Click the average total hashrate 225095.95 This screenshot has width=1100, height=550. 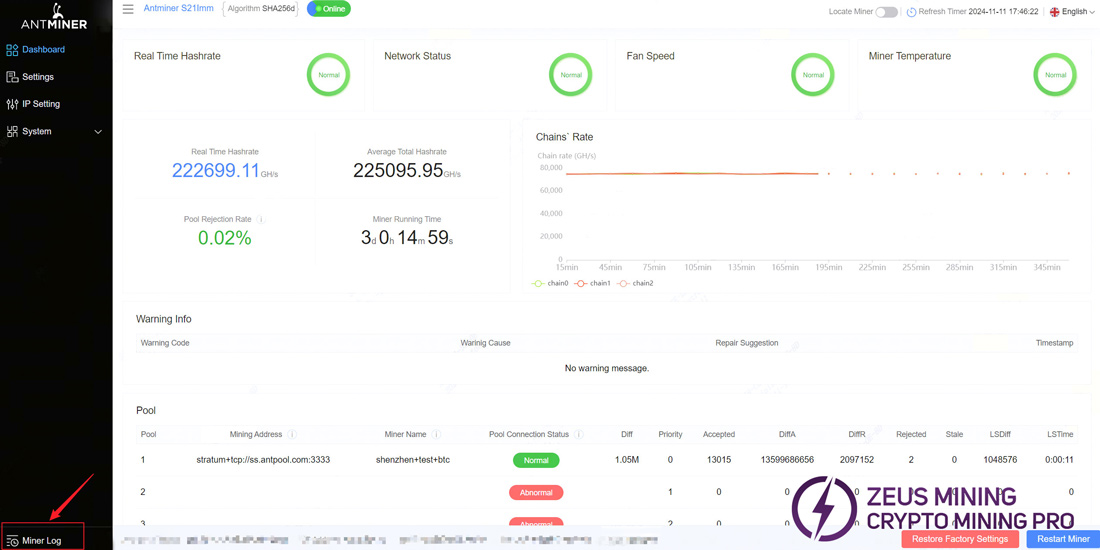click(398, 170)
